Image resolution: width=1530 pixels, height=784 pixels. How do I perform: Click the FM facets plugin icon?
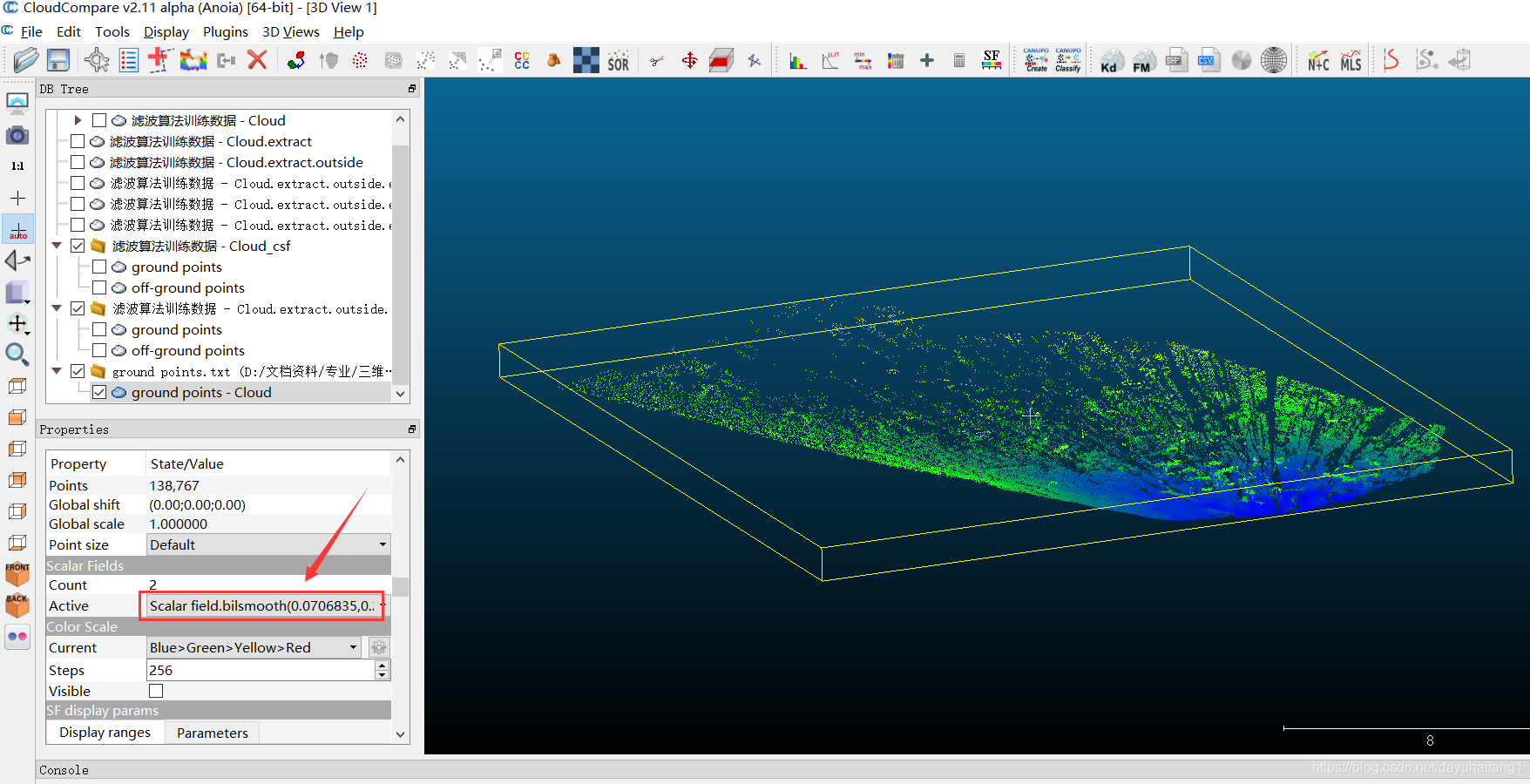pyautogui.click(x=1143, y=60)
